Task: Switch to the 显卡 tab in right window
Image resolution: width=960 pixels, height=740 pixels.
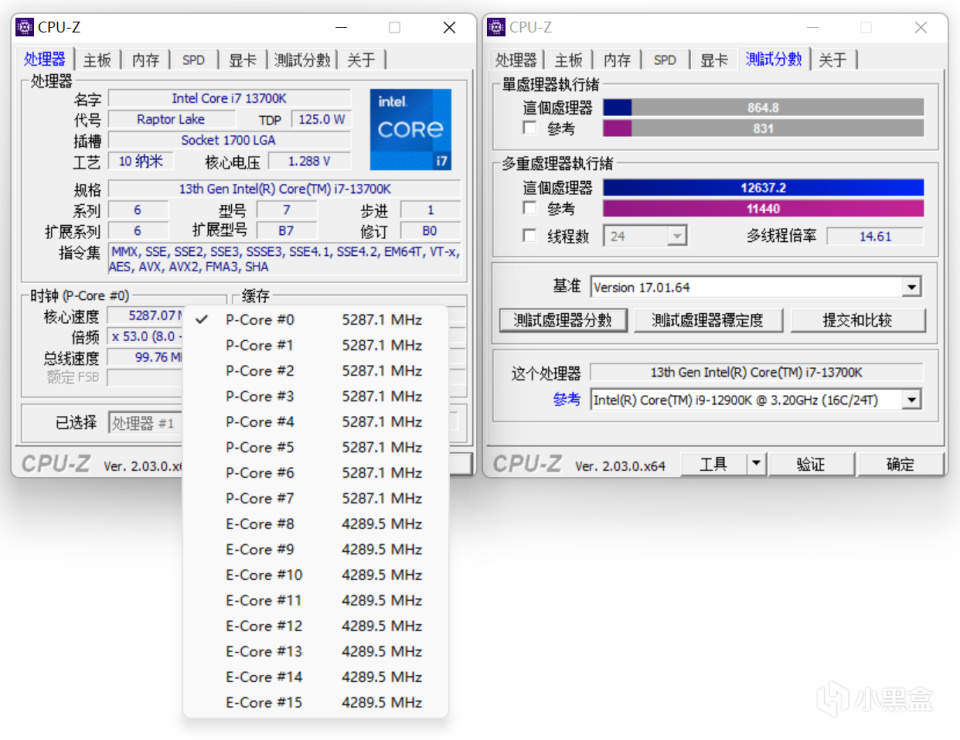Action: [714, 60]
